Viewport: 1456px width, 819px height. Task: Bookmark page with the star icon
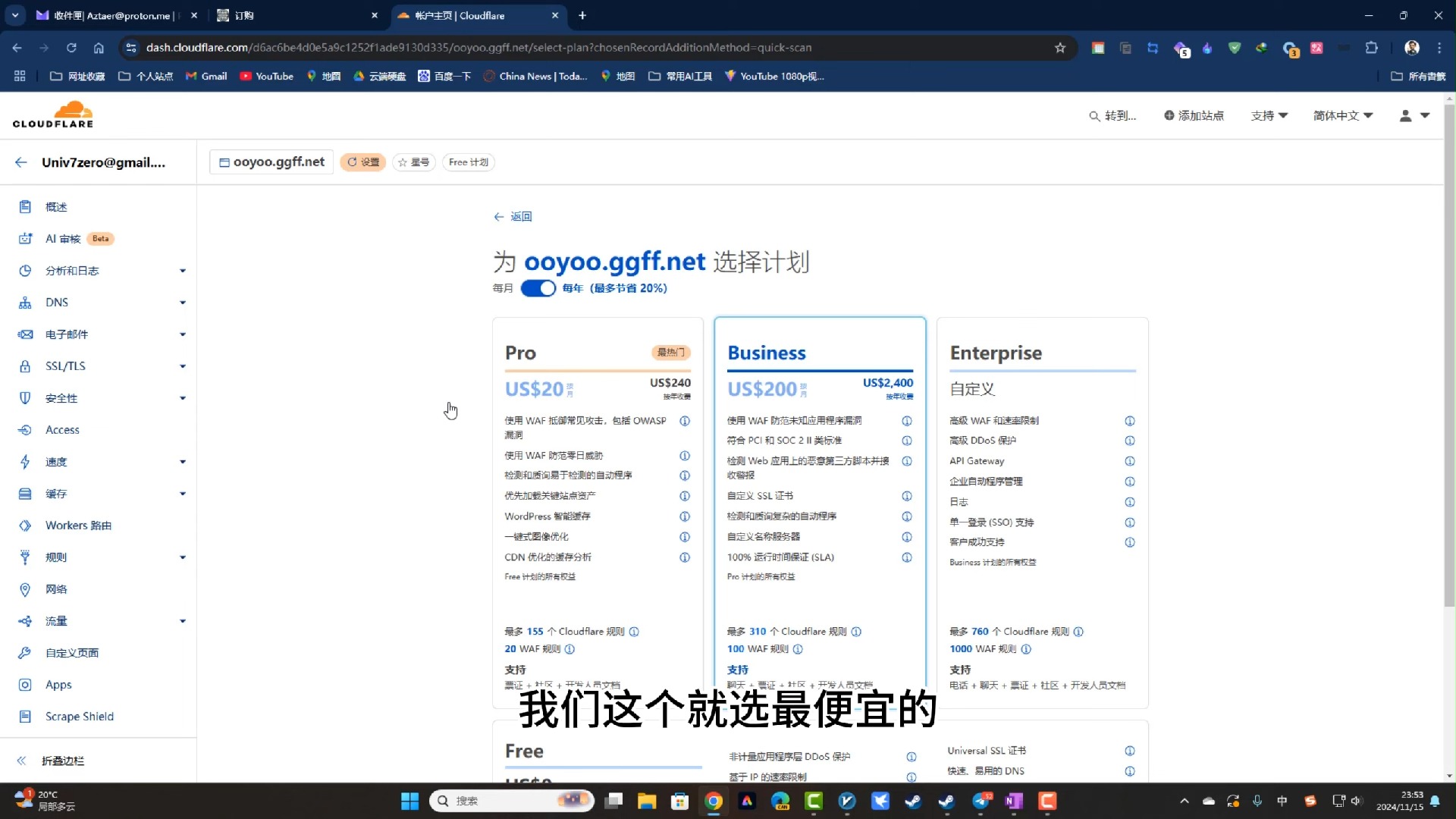1060,48
